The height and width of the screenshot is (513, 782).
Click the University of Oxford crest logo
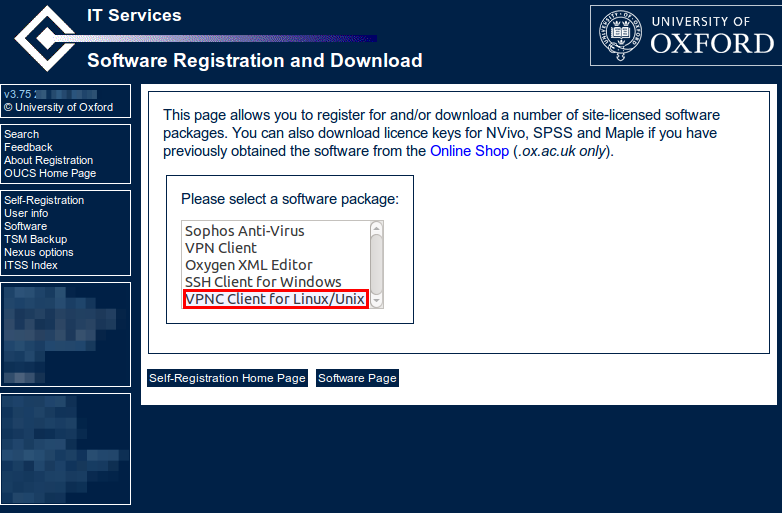tap(620, 35)
